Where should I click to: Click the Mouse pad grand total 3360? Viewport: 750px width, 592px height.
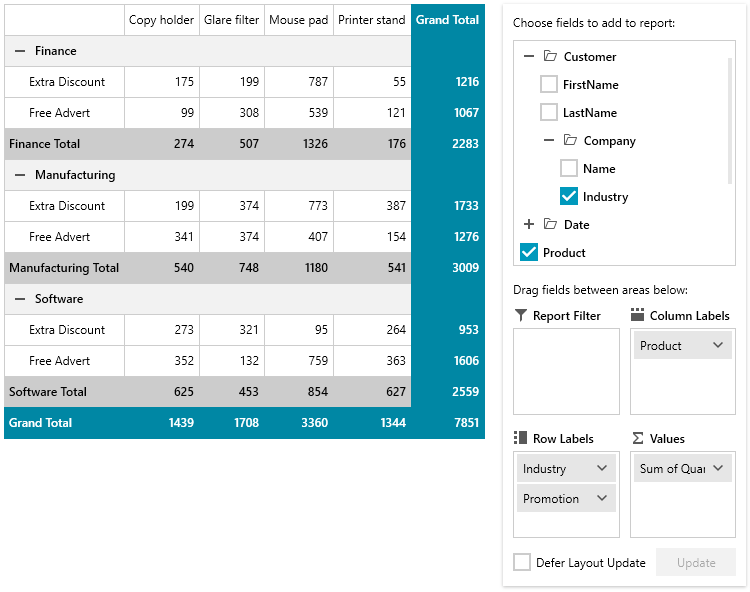click(x=315, y=423)
